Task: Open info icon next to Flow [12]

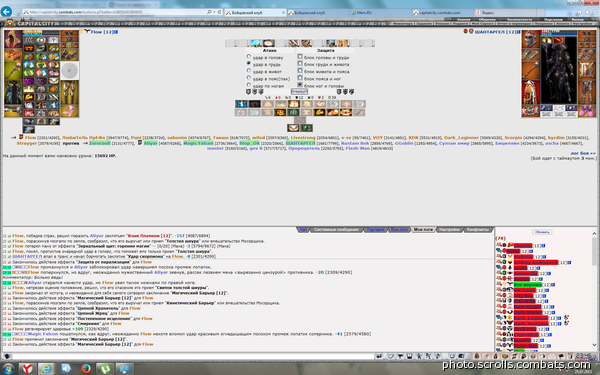Action: (116, 32)
